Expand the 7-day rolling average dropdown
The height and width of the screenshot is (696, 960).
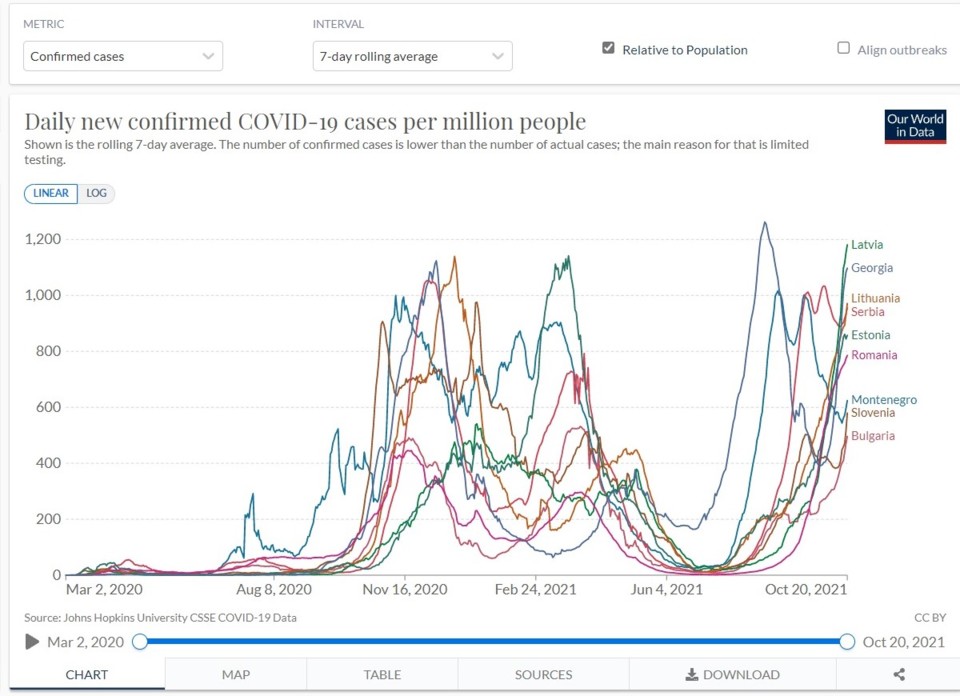[413, 56]
